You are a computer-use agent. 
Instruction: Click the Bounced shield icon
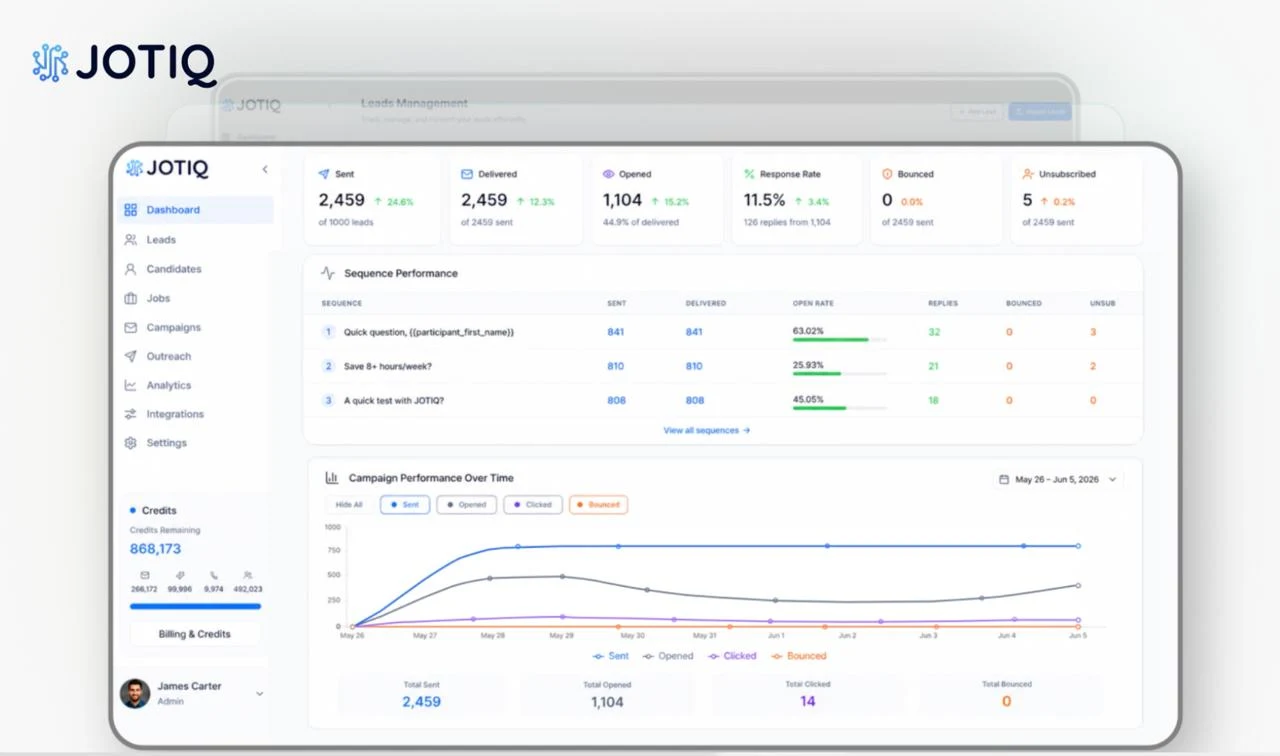pyautogui.click(x=886, y=174)
